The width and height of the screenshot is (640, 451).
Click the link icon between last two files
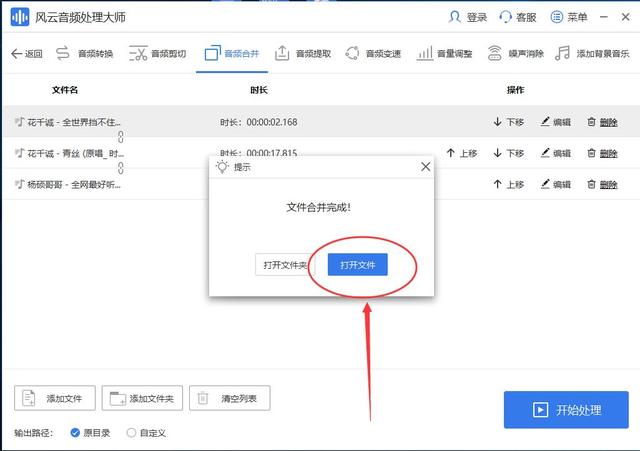[x=120, y=168]
